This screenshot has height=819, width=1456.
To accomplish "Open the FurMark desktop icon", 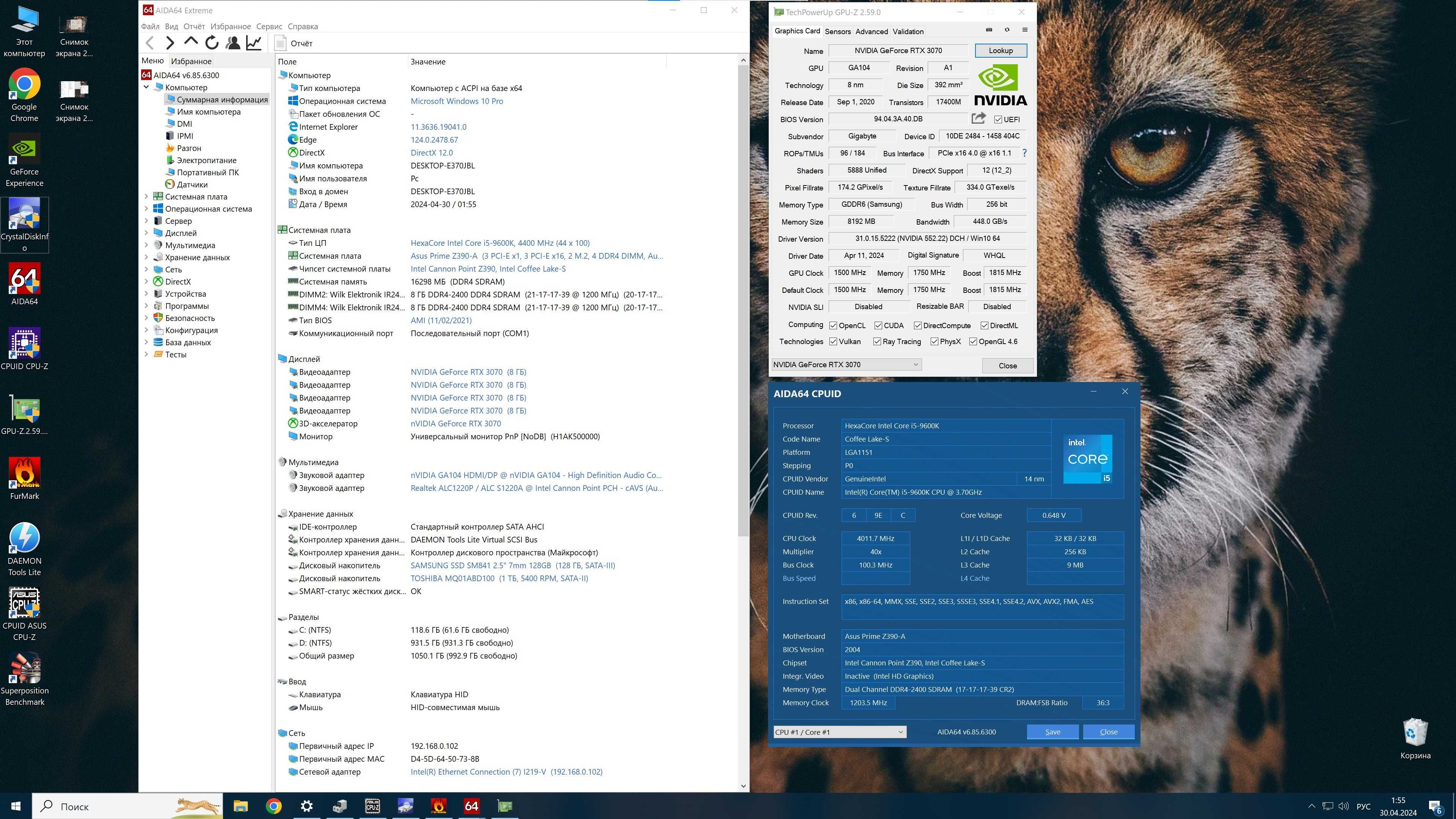I will point(24,479).
